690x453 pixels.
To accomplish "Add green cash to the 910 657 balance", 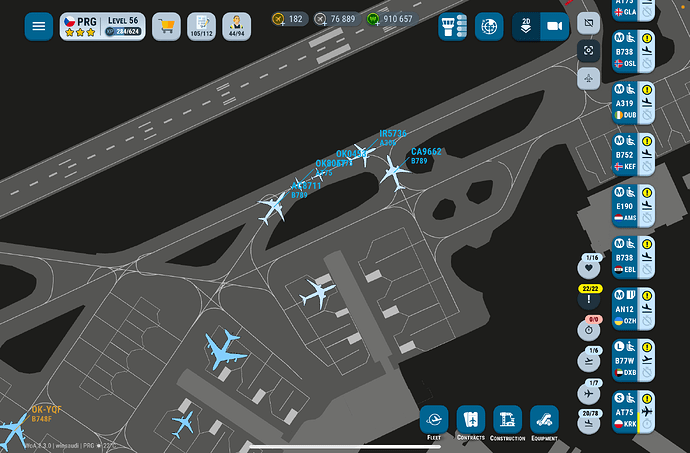I will click(373, 19).
